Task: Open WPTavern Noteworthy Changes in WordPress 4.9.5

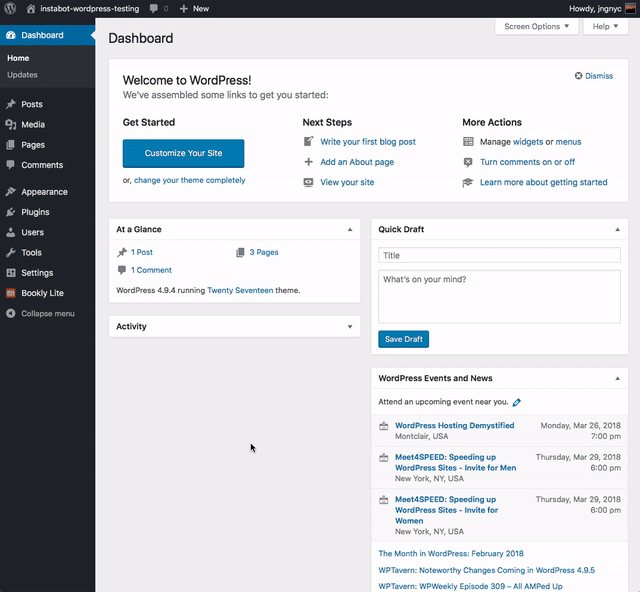Action: pyautogui.click(x=487, y=570)
